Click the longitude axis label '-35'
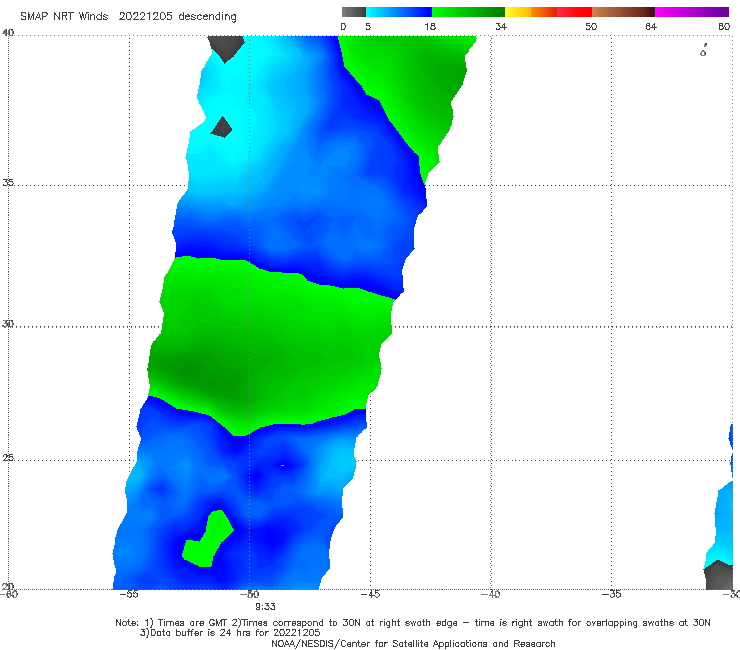Viewport: 740px width, 650px height. (x=612, y=594)
